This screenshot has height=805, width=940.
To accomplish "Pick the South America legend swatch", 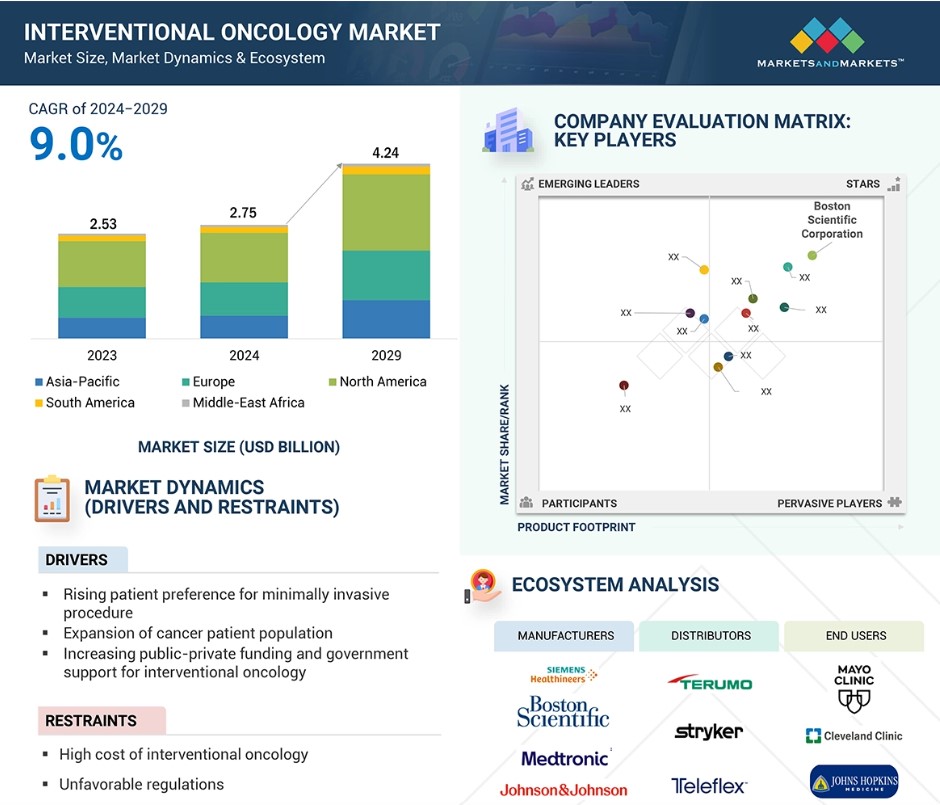I will 39,403.
